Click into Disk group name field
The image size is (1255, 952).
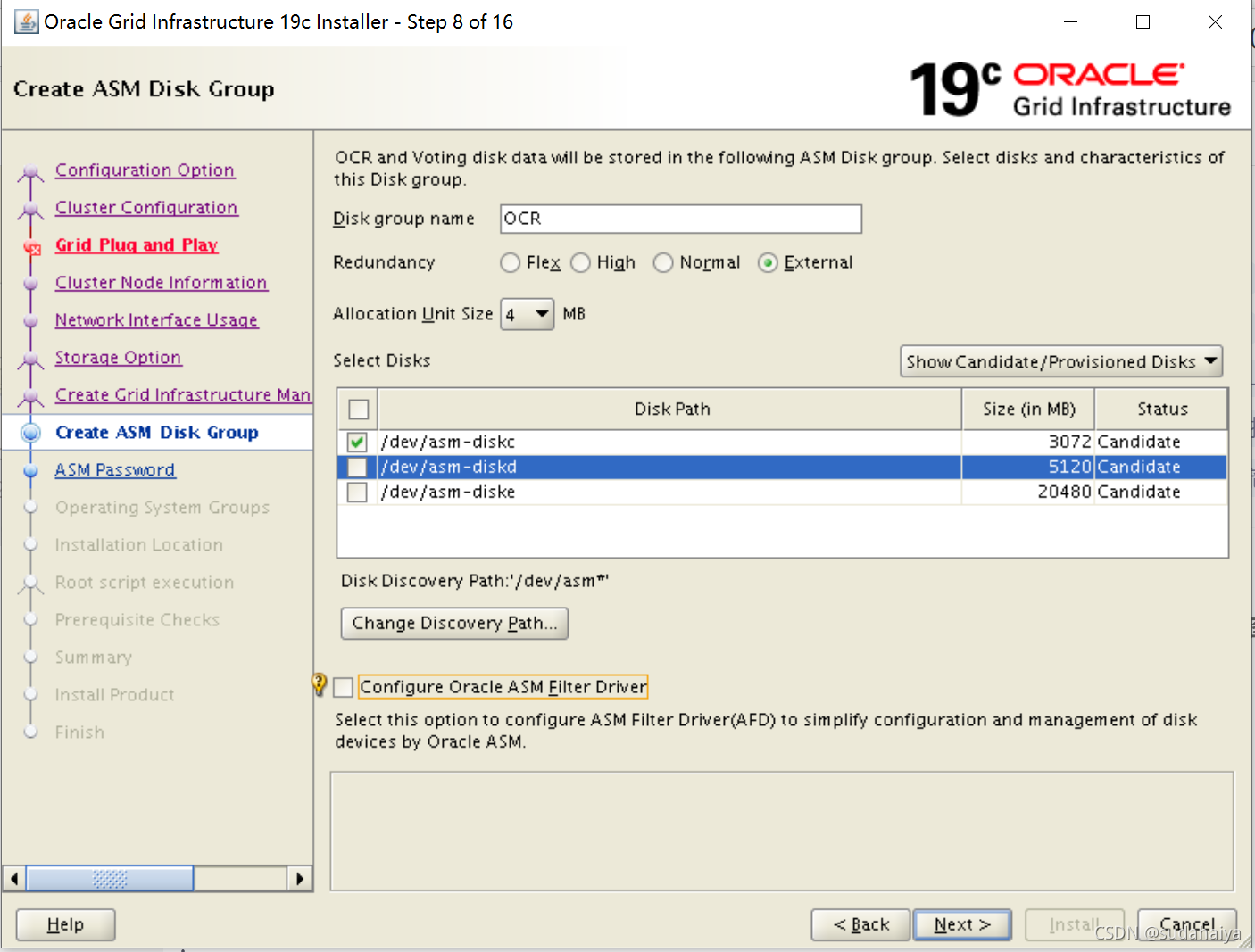click(681, 219)
